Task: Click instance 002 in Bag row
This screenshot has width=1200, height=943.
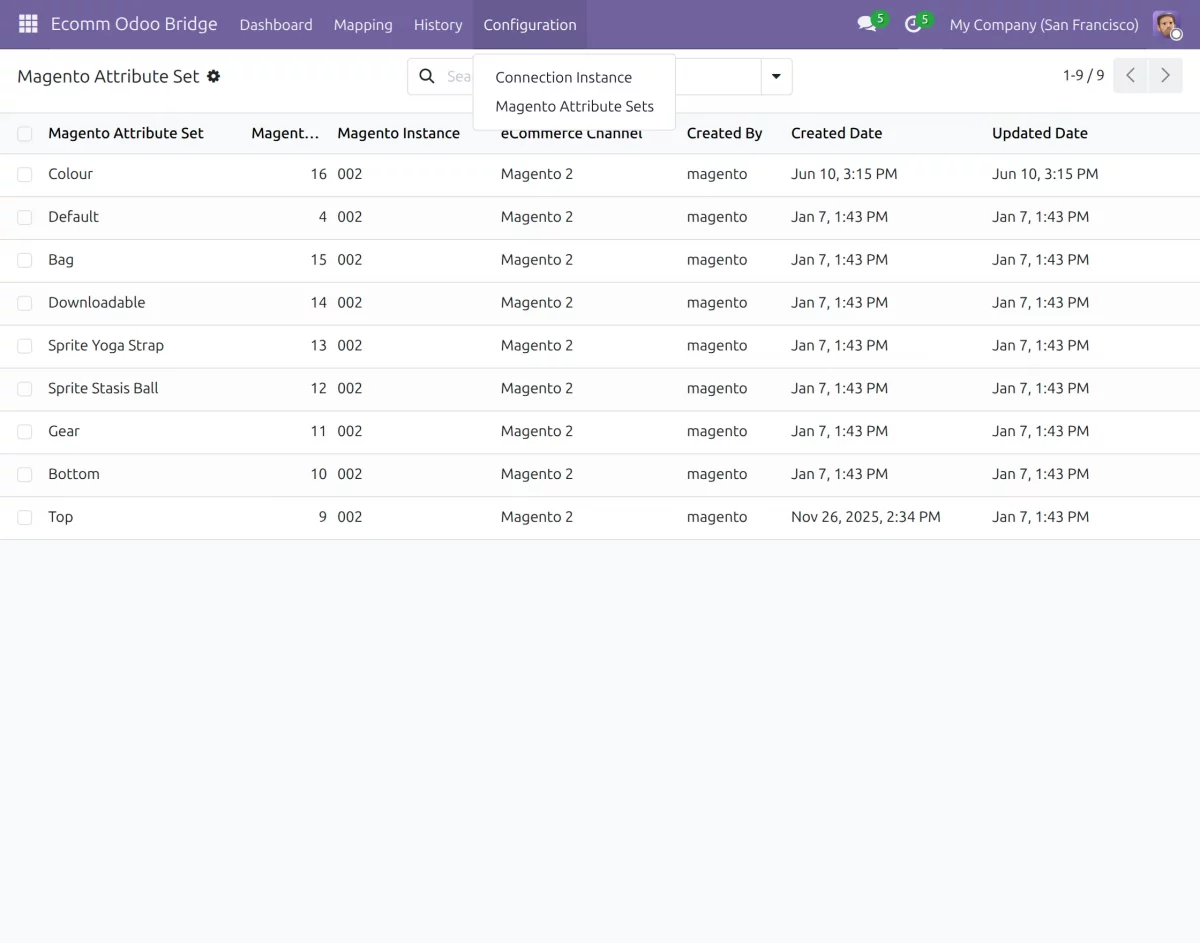Action: (x=350, y=260)
